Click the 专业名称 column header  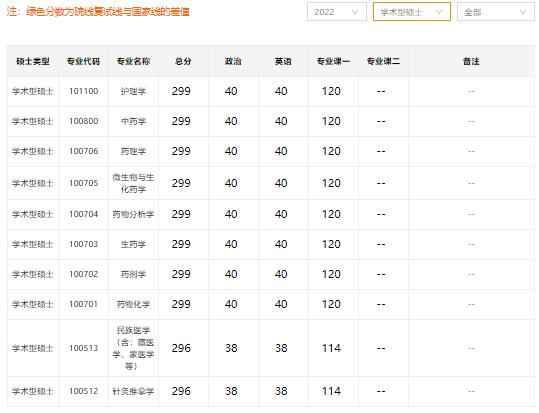pos(133,61)
